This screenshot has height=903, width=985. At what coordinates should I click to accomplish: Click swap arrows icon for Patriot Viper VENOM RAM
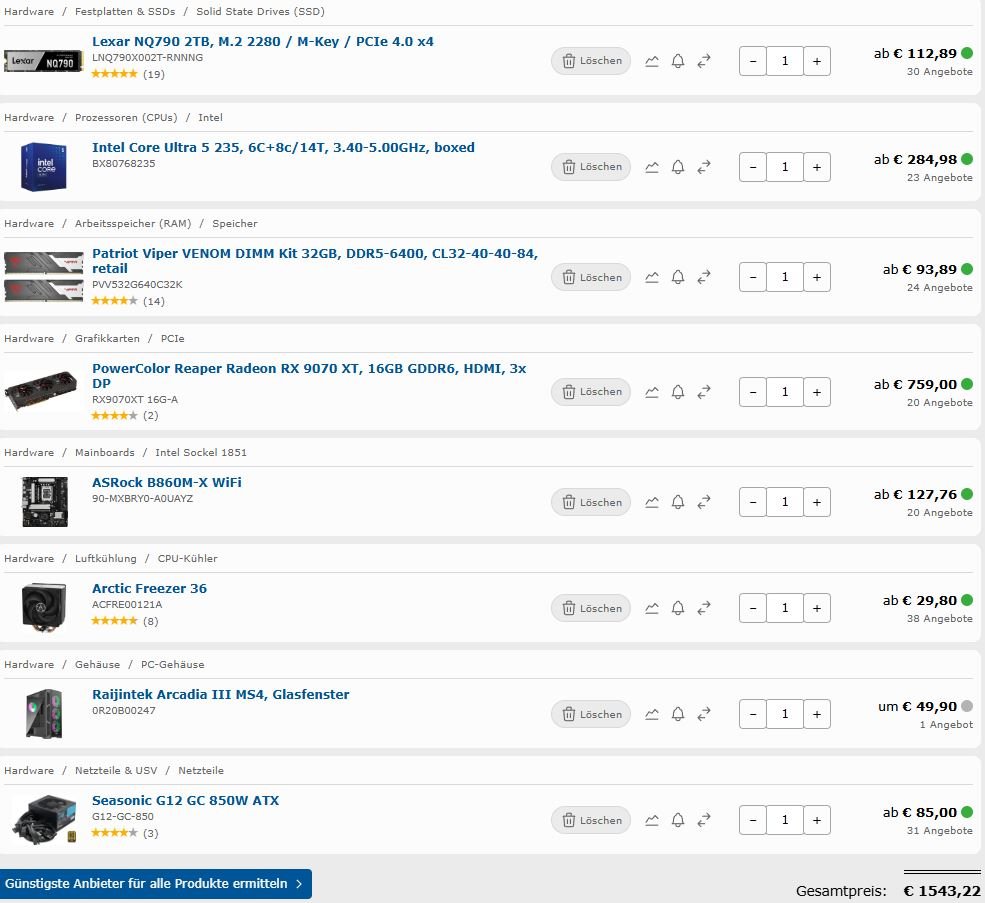click(x=704, y=277)
